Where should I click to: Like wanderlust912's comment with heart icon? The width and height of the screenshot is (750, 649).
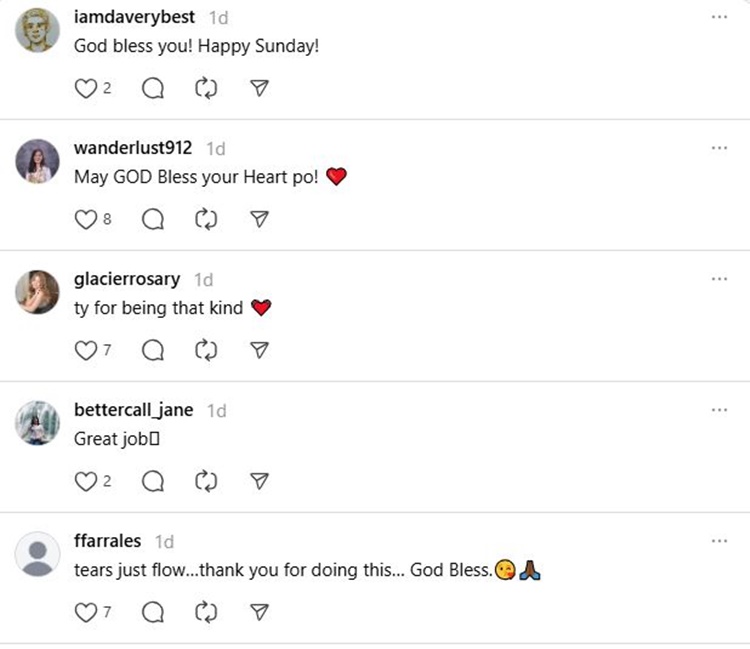86,220
